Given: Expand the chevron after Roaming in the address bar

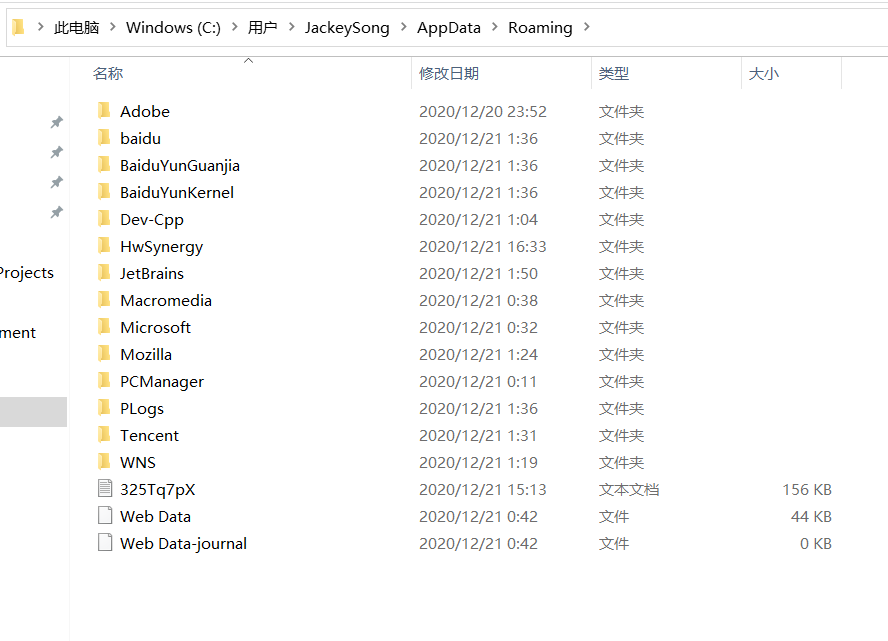Looking at the screenshot, I should (x=587, y=27).
